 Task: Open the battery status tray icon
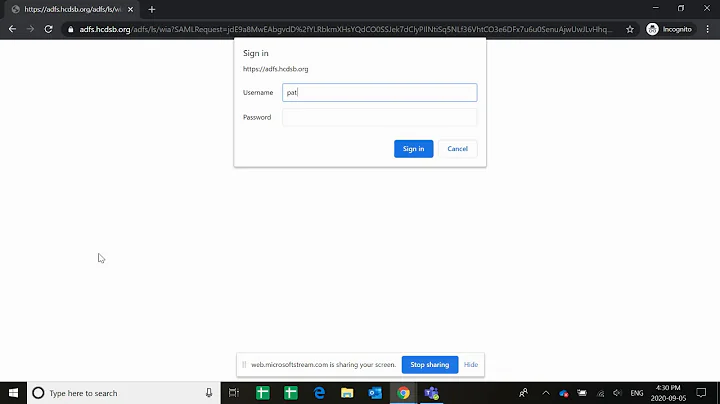582,393
